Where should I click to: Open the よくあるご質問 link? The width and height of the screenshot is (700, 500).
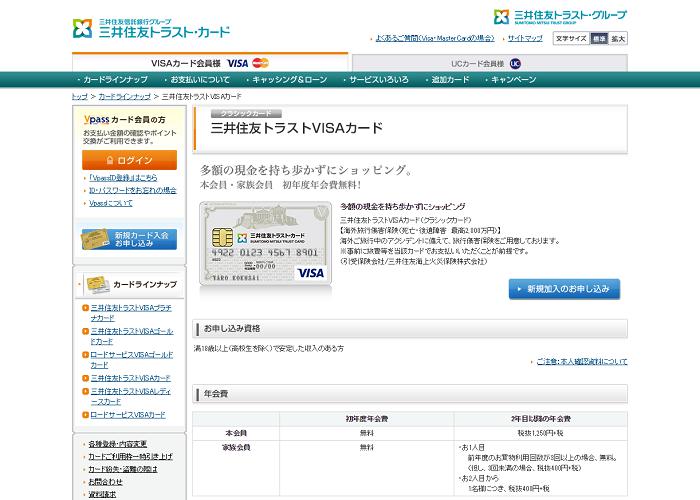click(x=435, y=38)
